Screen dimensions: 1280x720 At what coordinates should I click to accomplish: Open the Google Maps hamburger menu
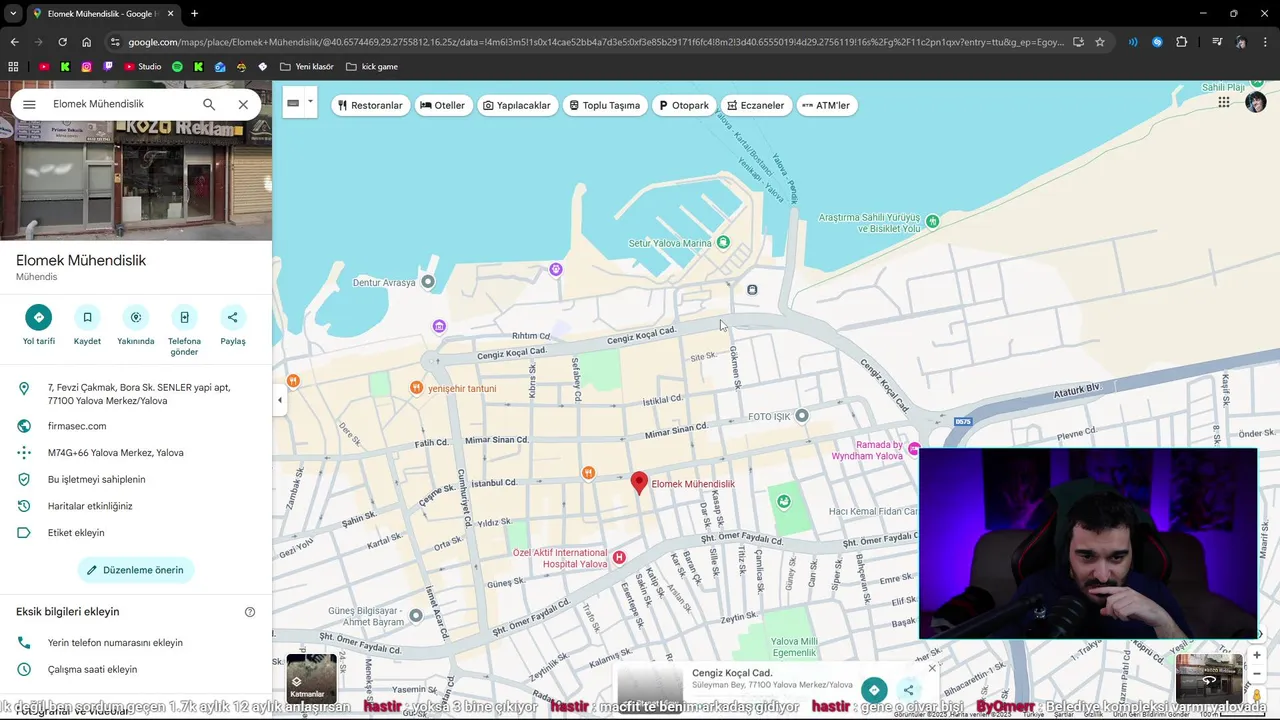29,104
